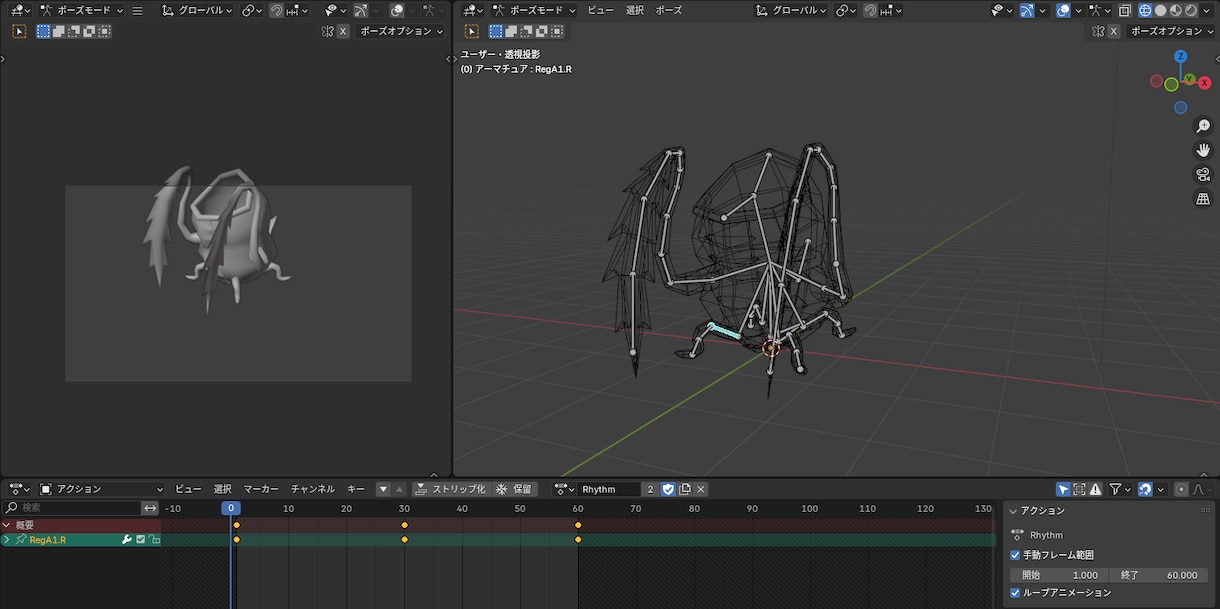Click the X-axis mirror button in left viewport
1220x609 pixels.
(342, 31)
